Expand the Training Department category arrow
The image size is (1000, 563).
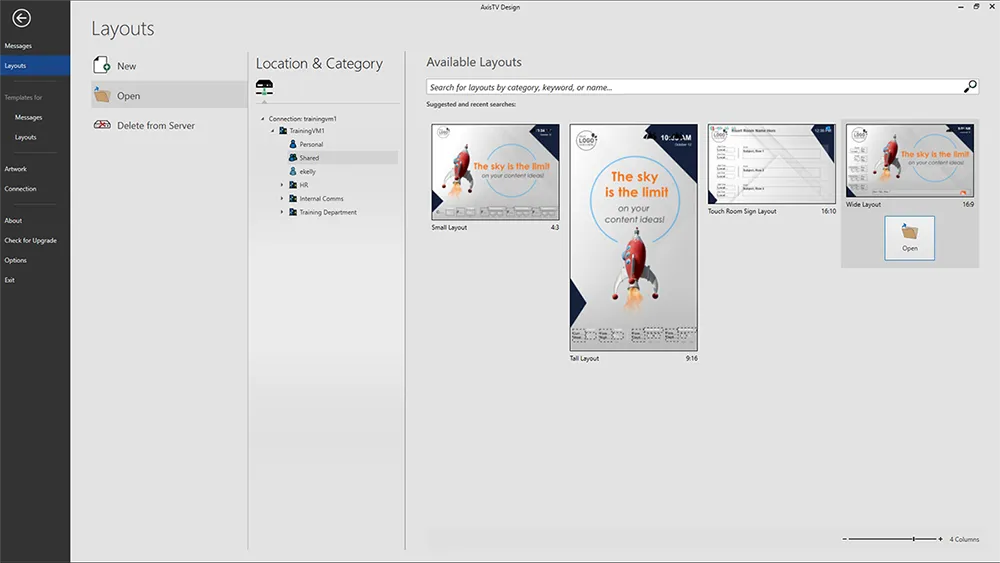(x=282, y=212)
